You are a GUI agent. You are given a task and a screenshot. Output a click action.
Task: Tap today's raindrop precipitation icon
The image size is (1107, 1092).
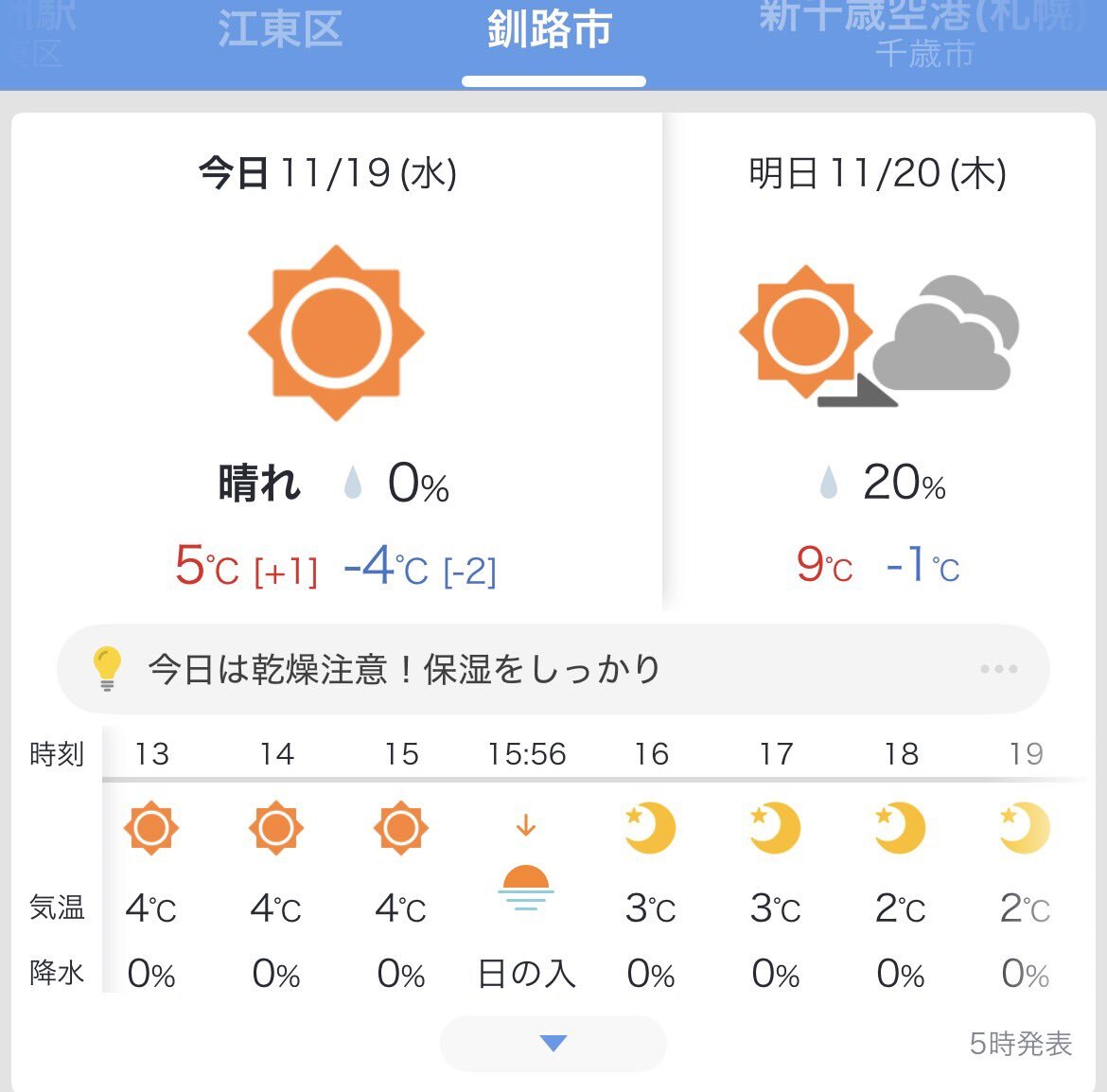[353, 483]
